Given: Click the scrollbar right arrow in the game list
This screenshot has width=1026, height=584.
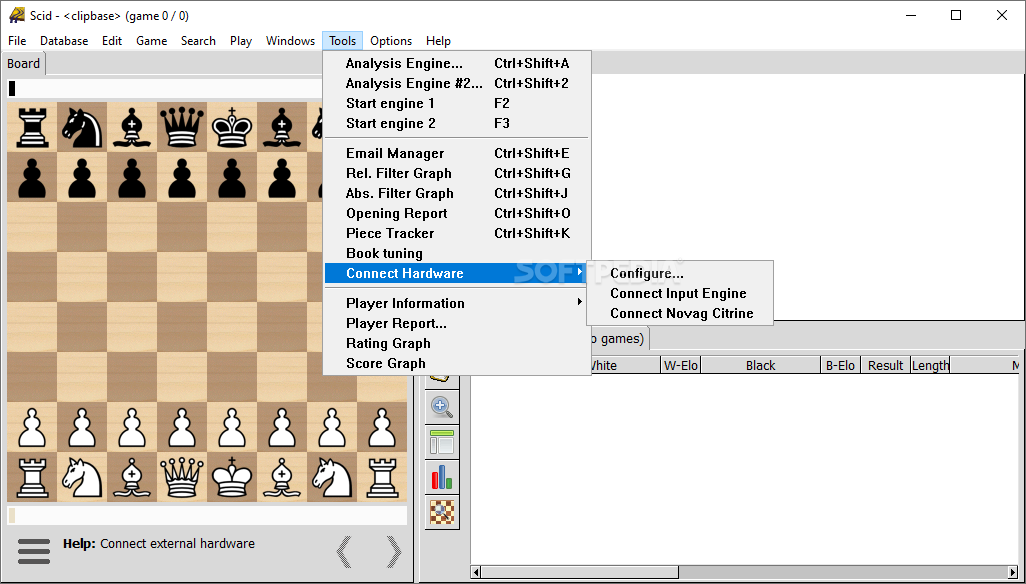Looking at the screenshot, I should [1014, 572].
